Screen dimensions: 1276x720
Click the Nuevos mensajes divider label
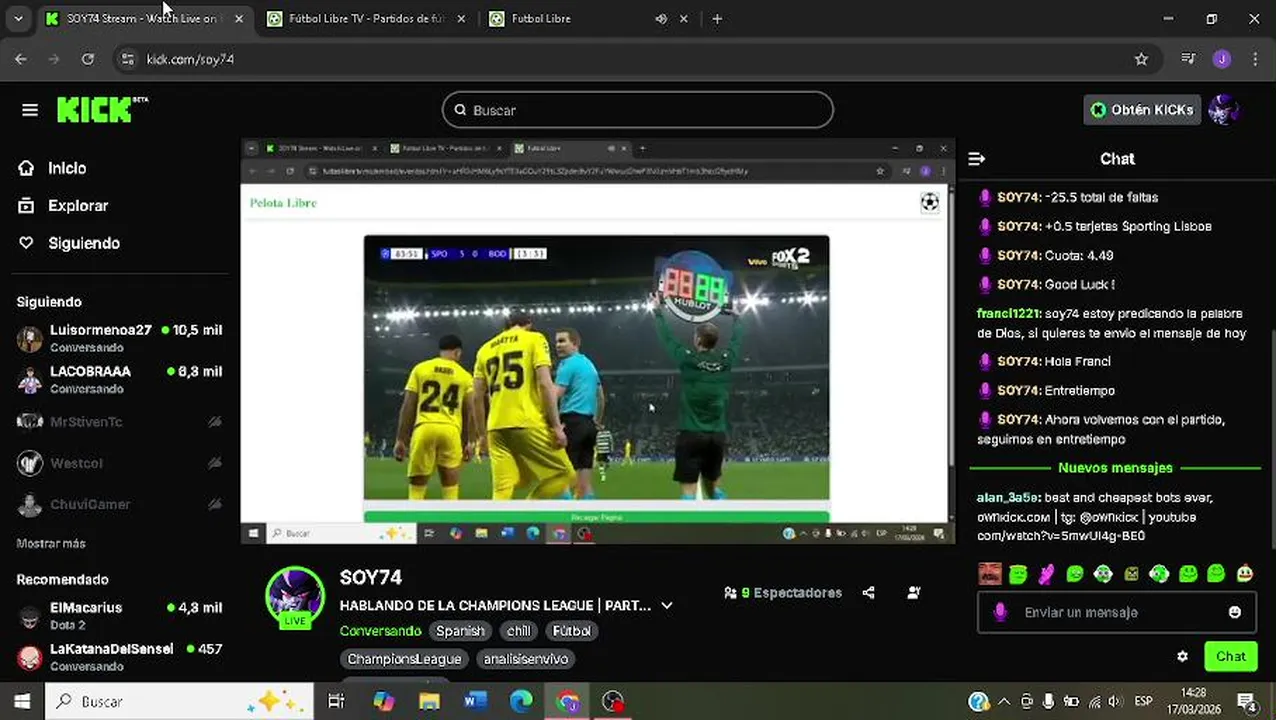[x=1115, y=468]
